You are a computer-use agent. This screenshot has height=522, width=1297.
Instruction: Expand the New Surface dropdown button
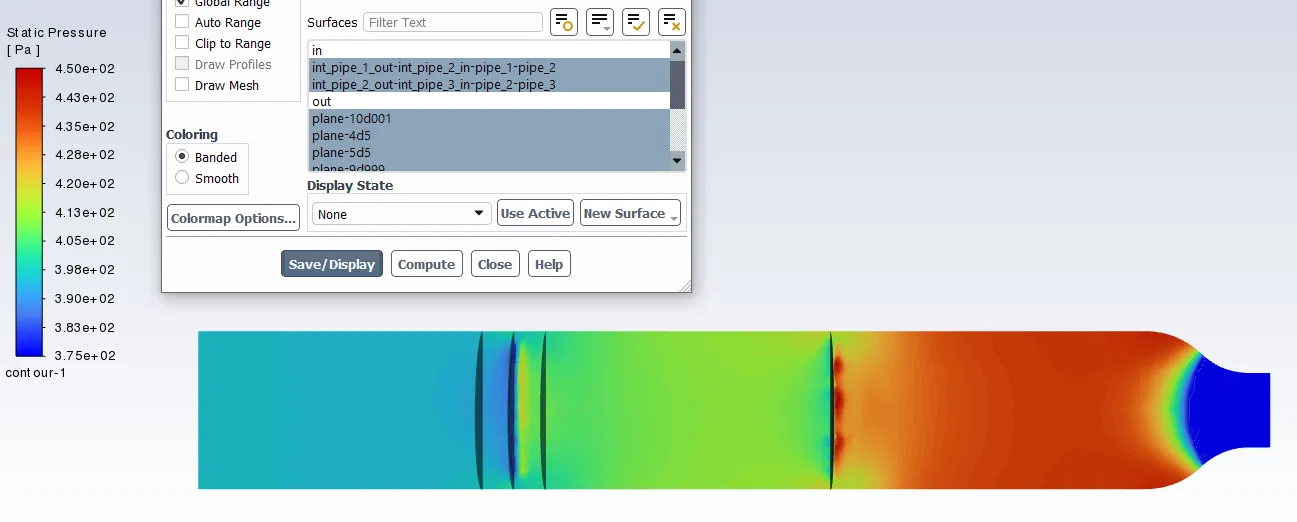pos(630,214)
